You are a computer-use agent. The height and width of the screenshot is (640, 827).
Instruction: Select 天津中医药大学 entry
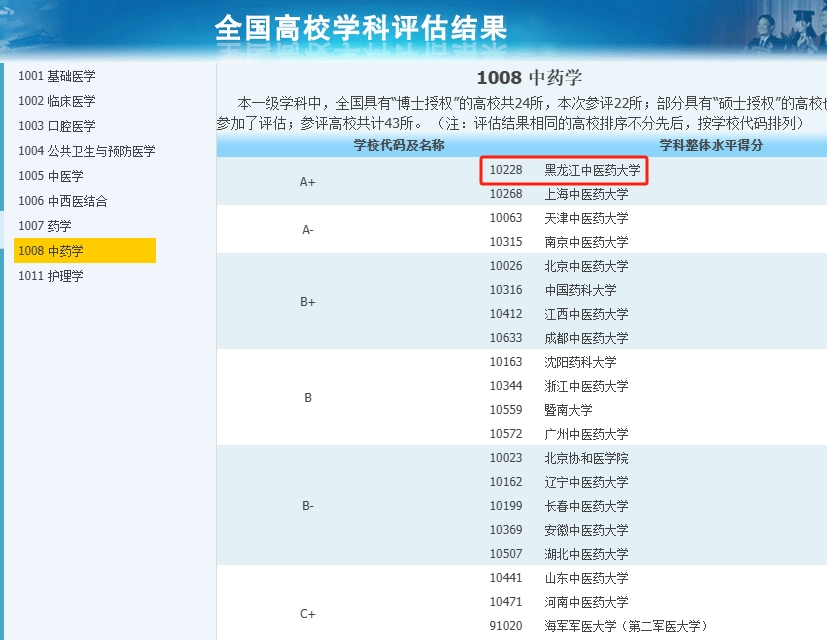pos(586,218)
